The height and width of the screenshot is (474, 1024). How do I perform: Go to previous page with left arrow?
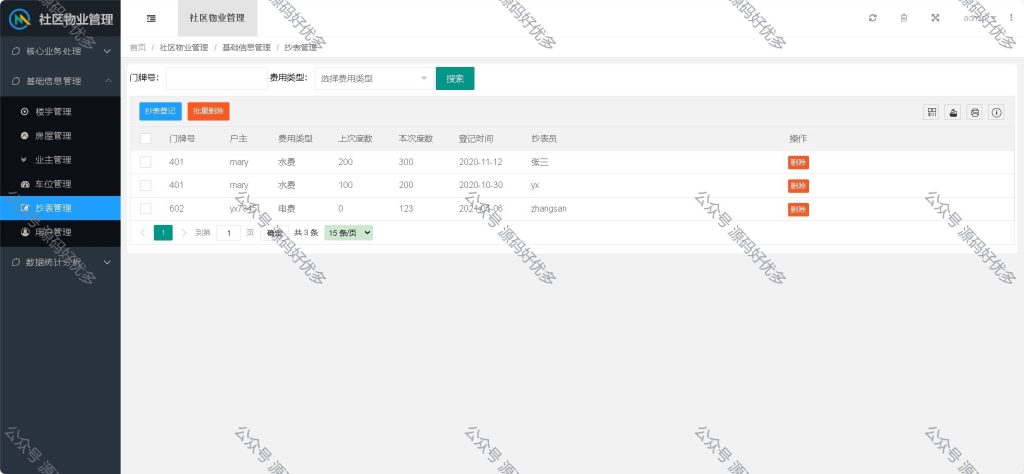(143, 232)
